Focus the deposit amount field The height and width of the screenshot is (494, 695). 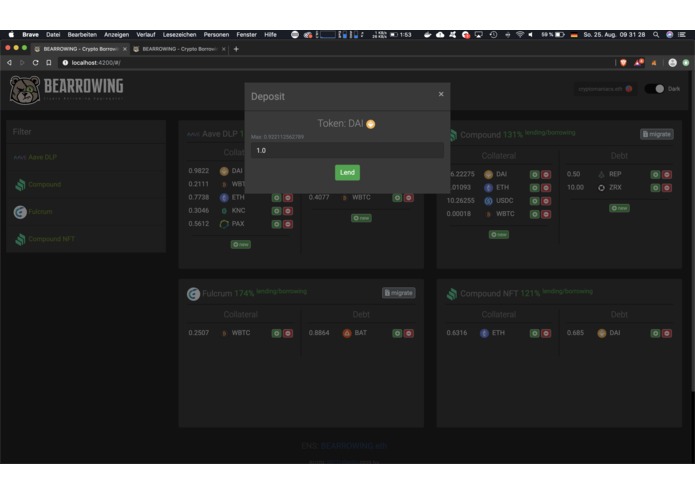point(347,151)
